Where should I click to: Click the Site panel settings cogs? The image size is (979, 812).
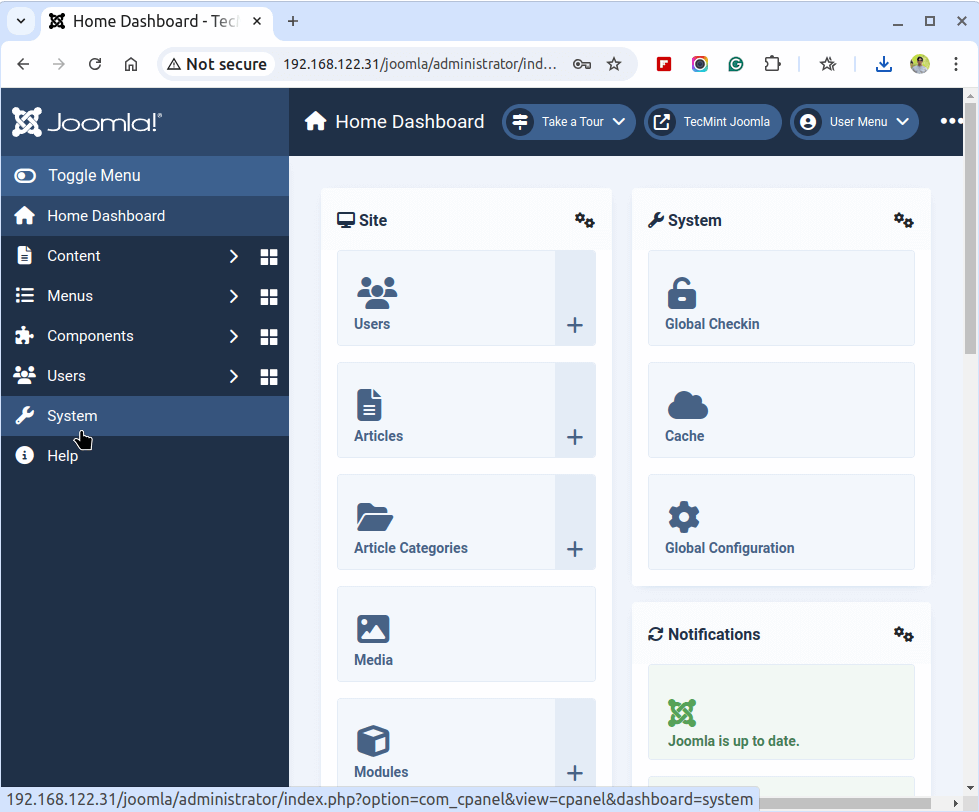tap(585, 220)
